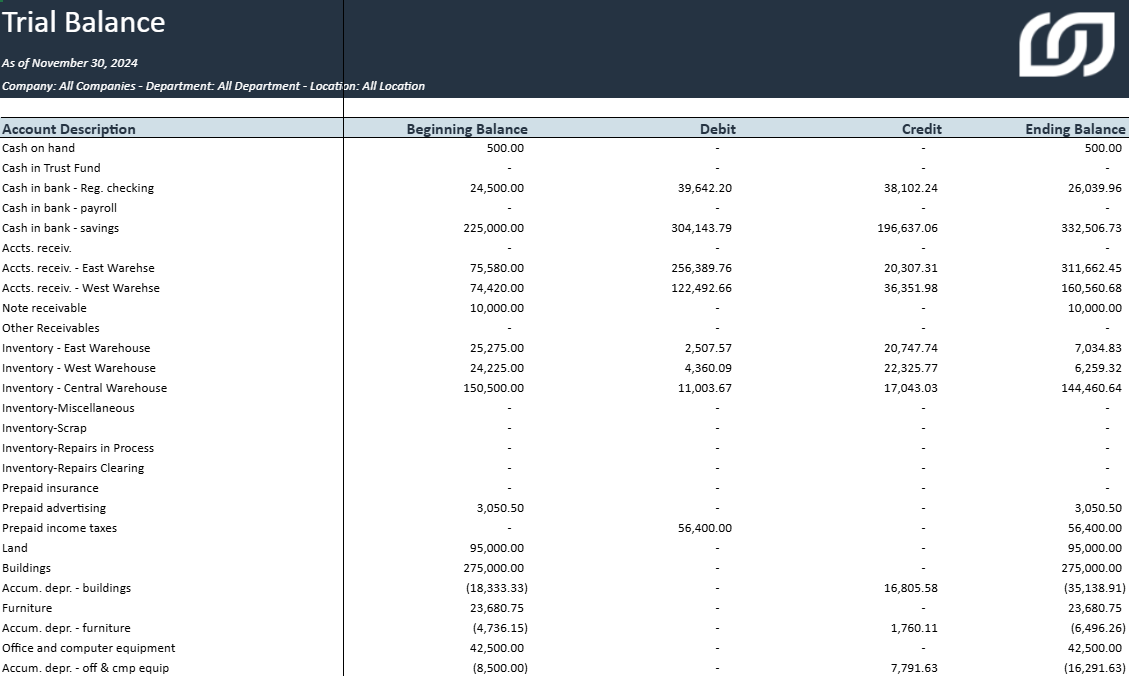The height and width of the screenshot is (676, 1129).
Task: Select the Trial Balance title
Action: (x=84, y=22)
